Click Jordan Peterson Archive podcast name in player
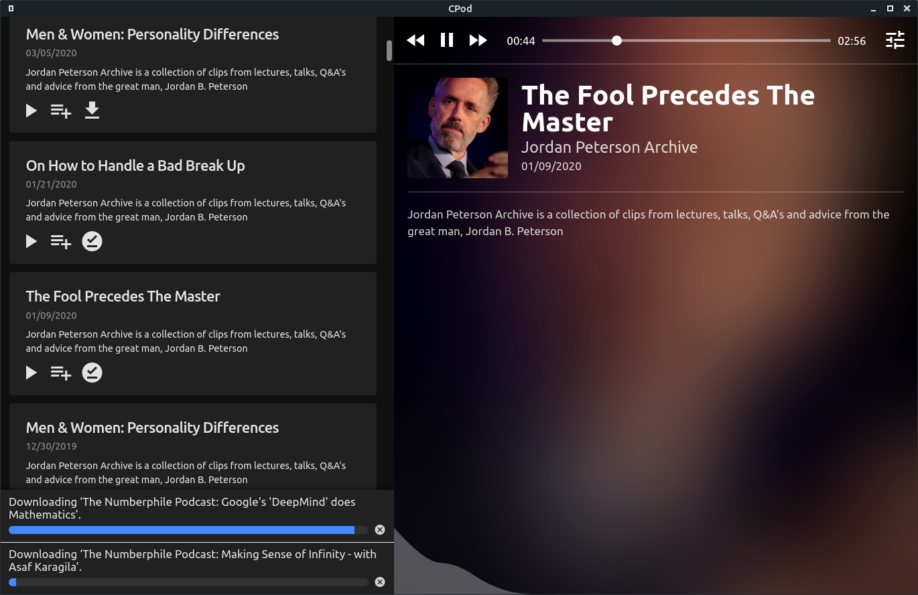This screenshot has height=595, width=918. (609, 147)
